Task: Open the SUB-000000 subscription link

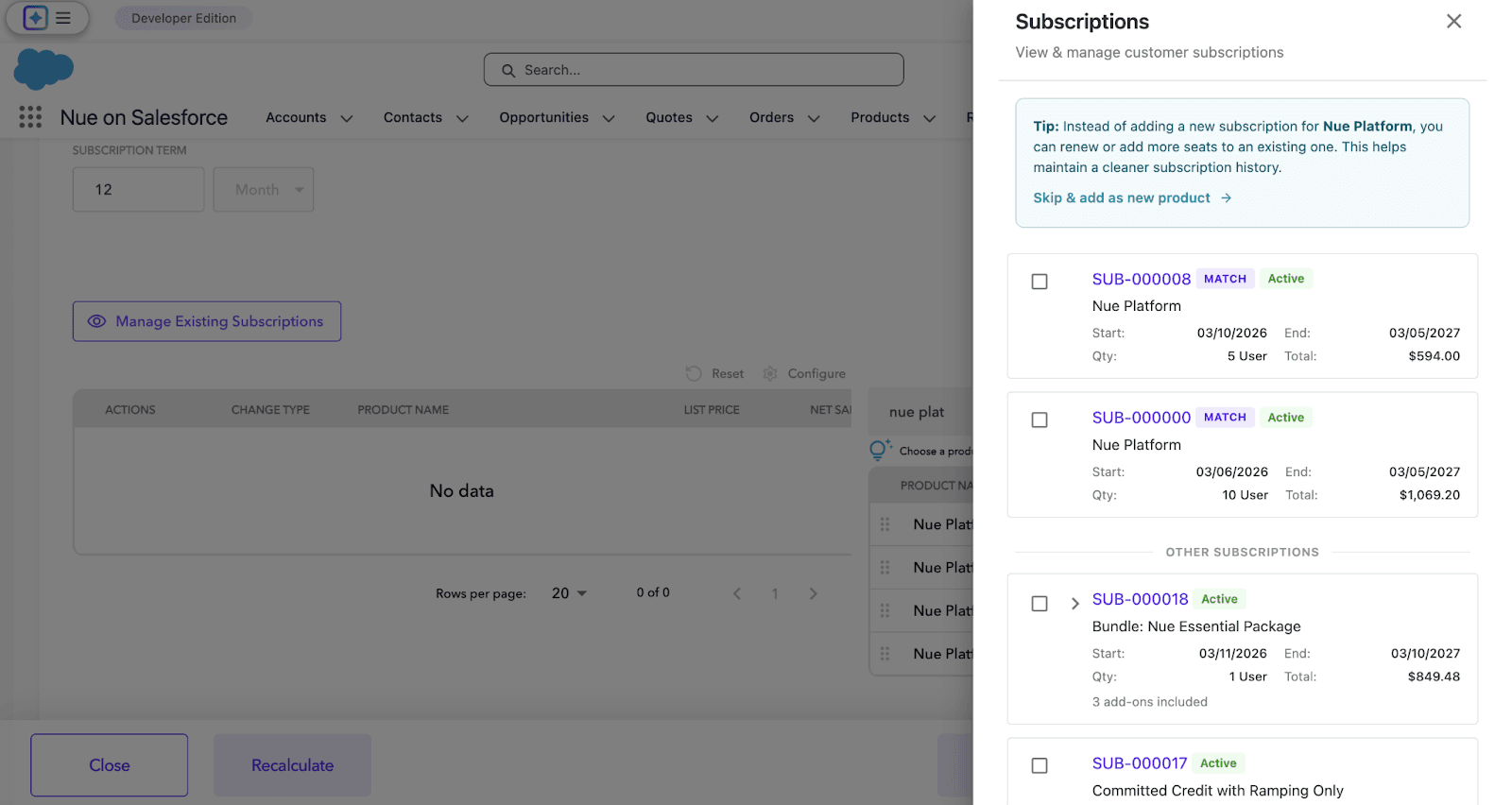Action: pos(1142,418)
